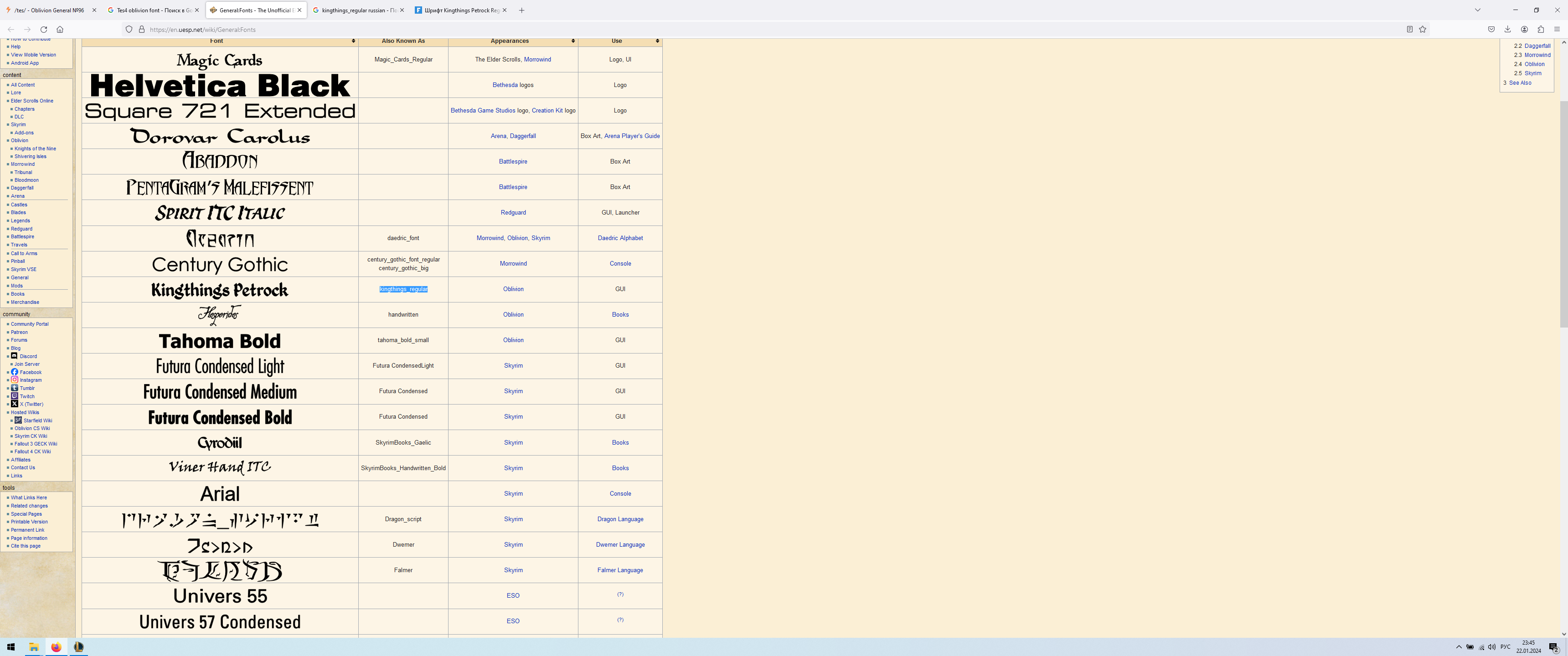Click the page's vertical scrollbar thumb

click(x=1563, y=213)
